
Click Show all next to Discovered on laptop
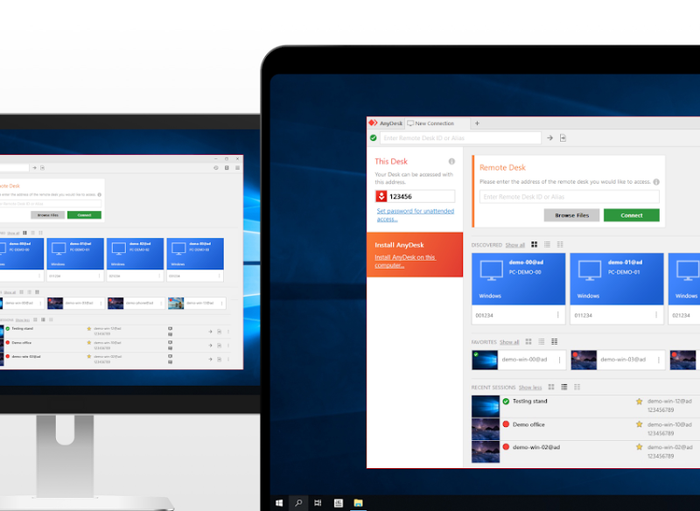pyautogui.click(x=515, y=245)
